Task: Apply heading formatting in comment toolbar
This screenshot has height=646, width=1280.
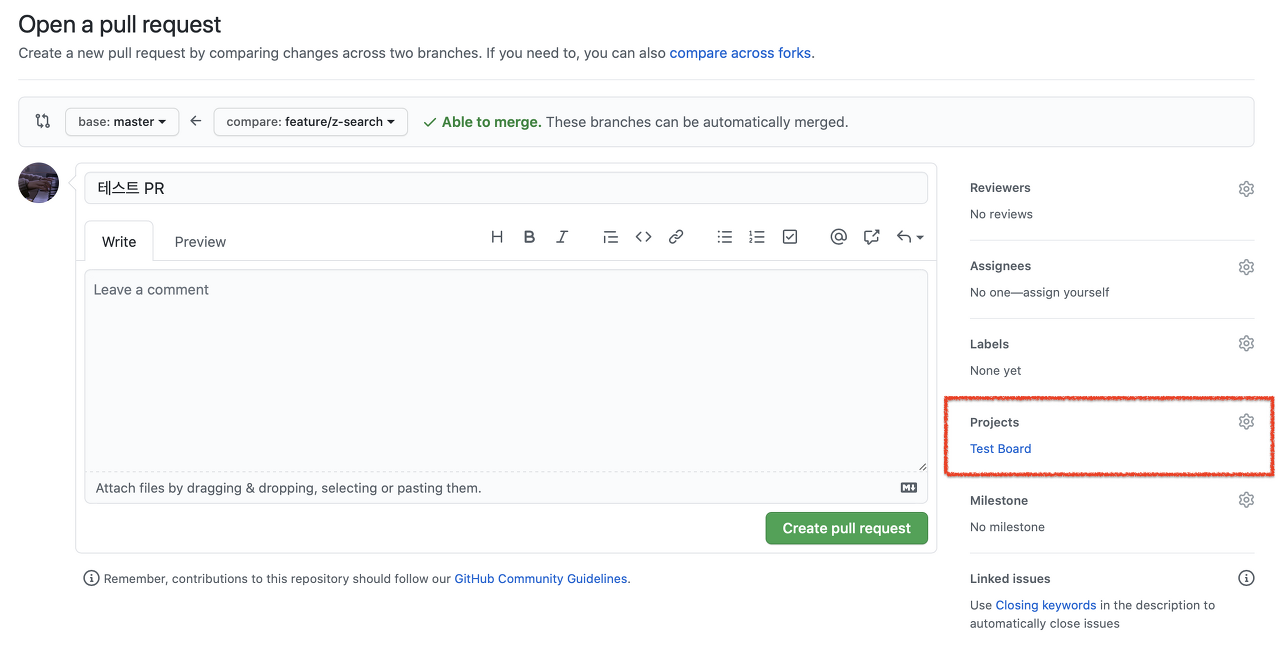Action: (x=497, y=236)
